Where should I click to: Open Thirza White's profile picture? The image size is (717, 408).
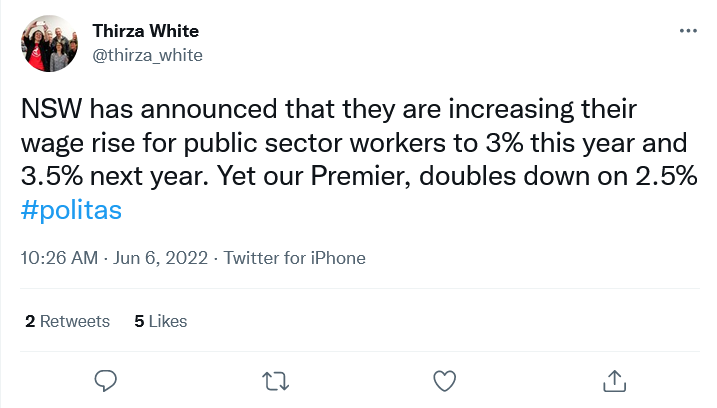49,43
